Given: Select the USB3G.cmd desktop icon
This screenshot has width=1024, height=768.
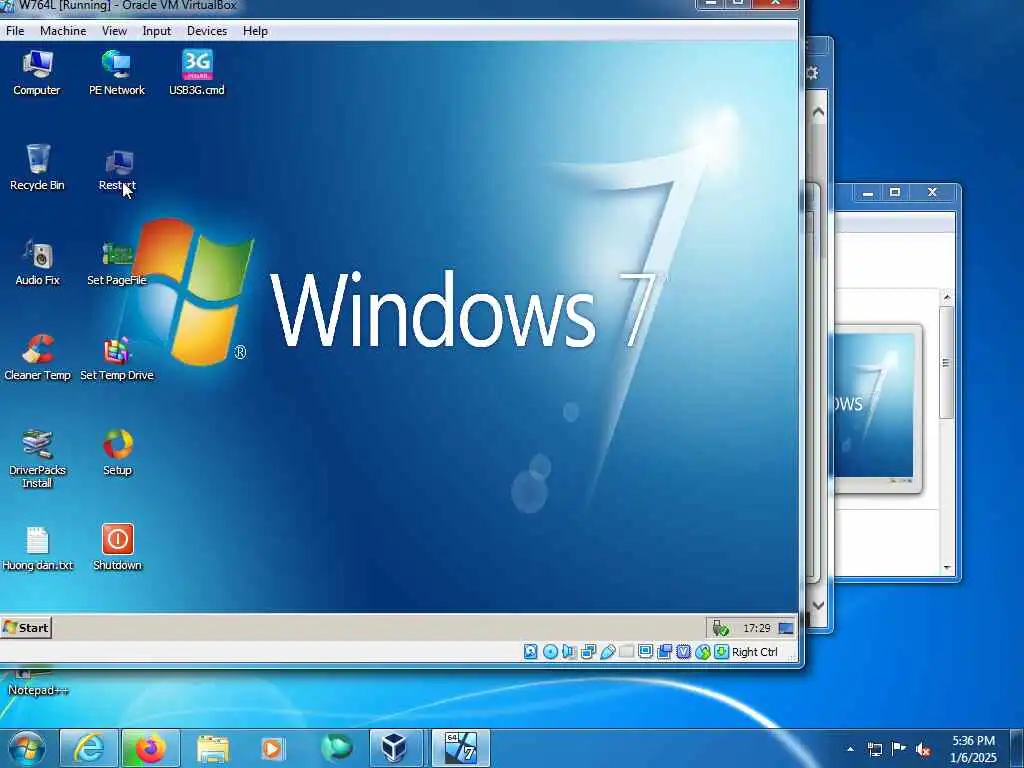Looking at the screenshot, I should pos(197,73).
